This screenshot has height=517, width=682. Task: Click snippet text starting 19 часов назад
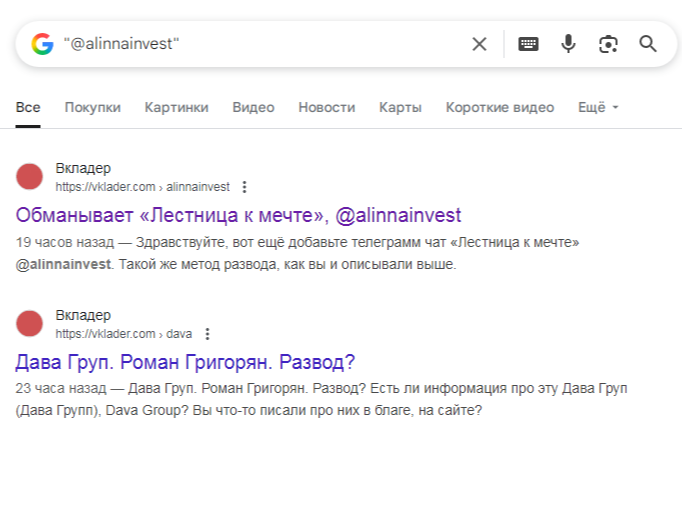(x=298, y=253)
